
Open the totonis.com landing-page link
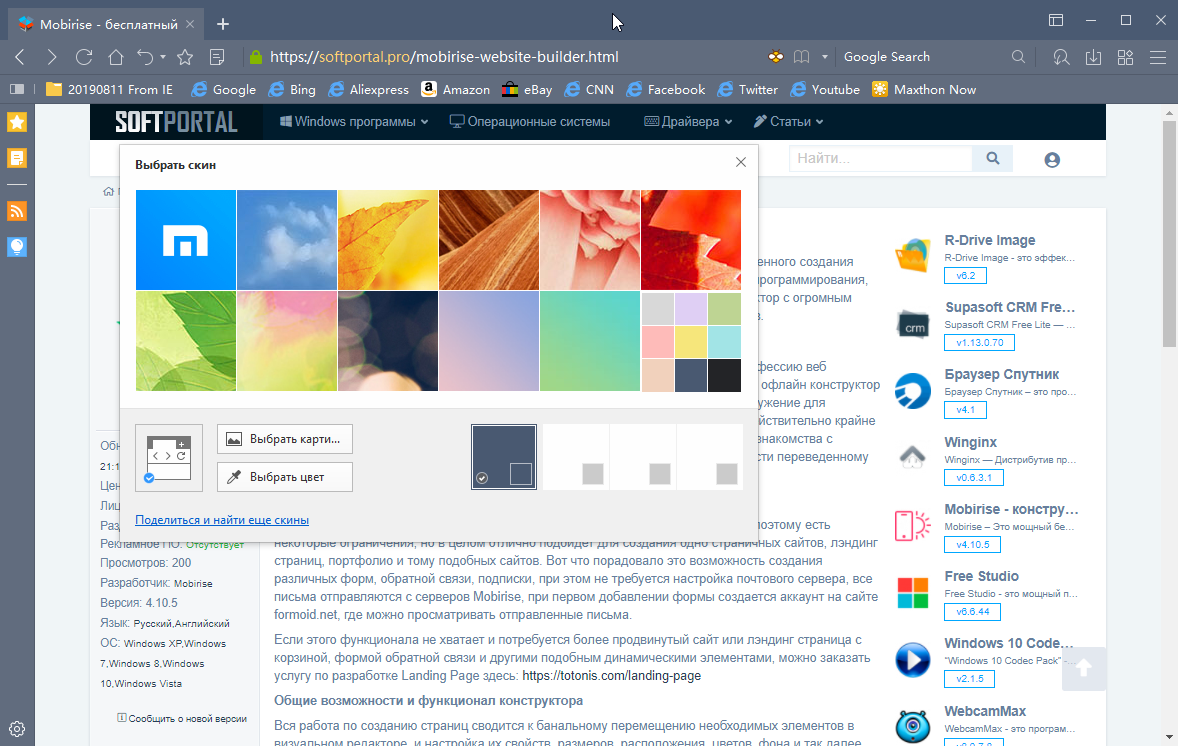point(612,675)
